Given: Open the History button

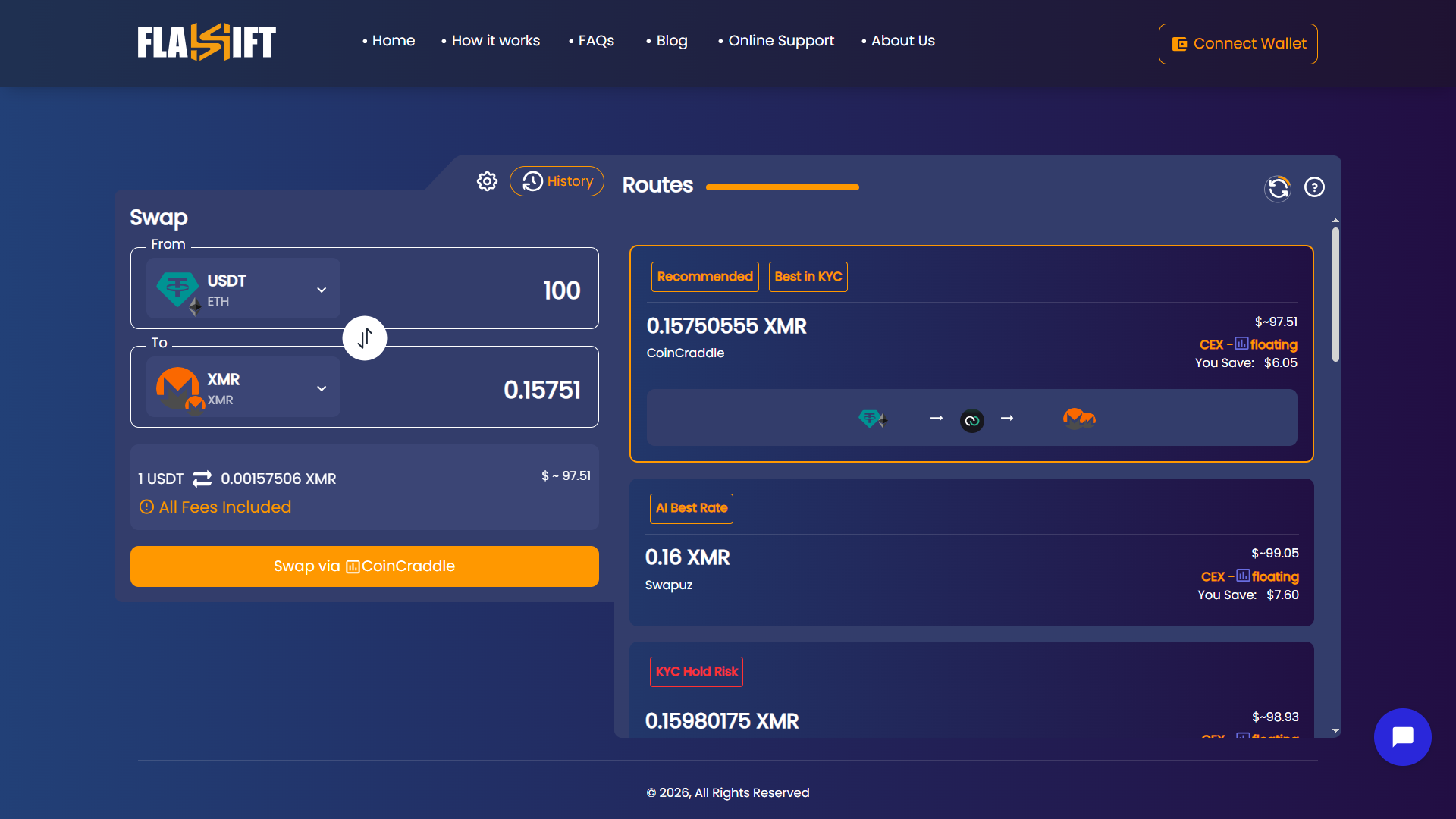Looking at the screenshot, I should pyautogui.click(x=557, y=181).
